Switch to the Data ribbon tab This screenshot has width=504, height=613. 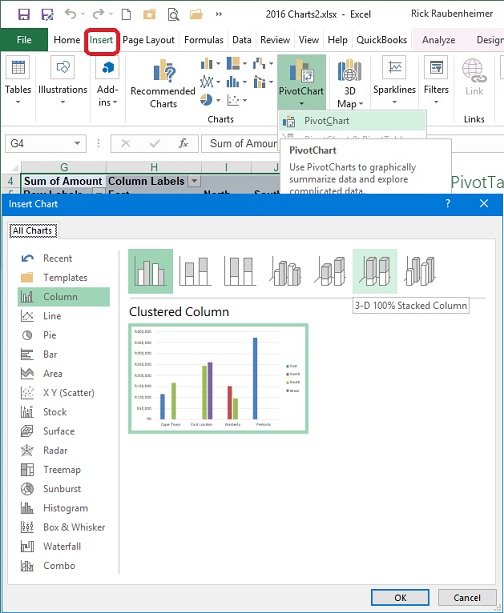242,40
